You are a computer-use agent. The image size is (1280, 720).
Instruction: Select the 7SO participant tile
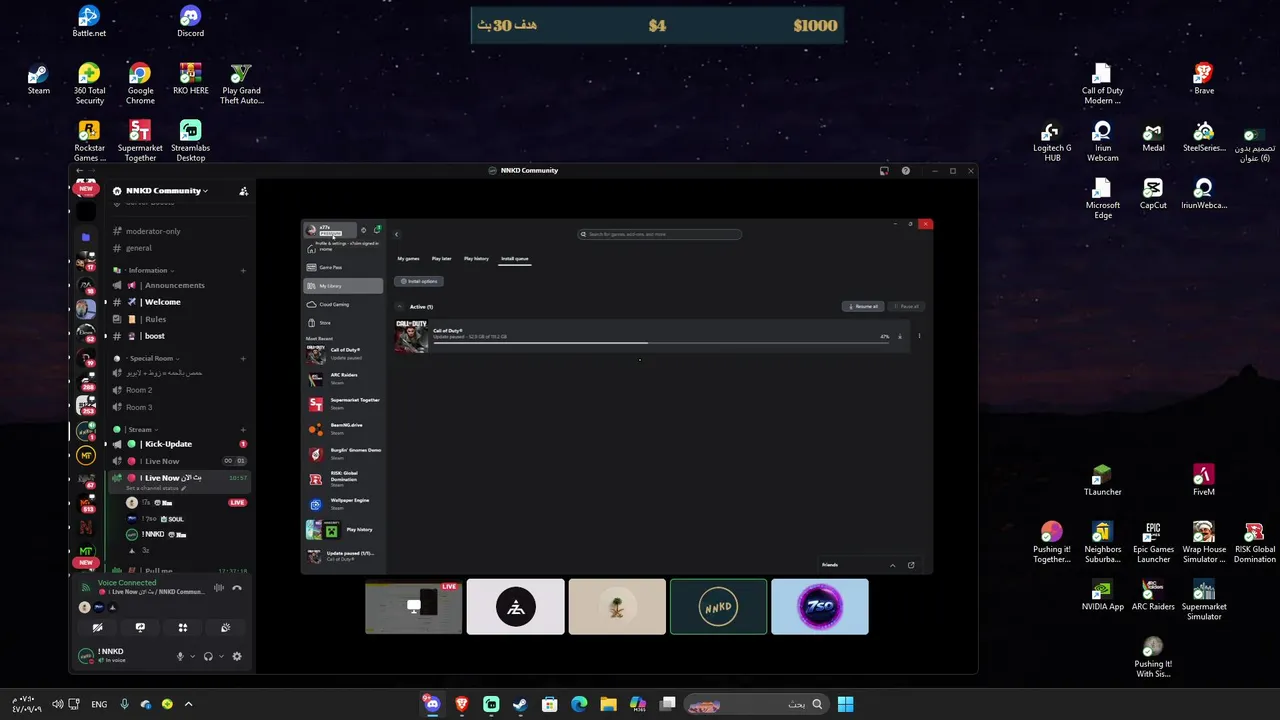(x=820, y=607)
